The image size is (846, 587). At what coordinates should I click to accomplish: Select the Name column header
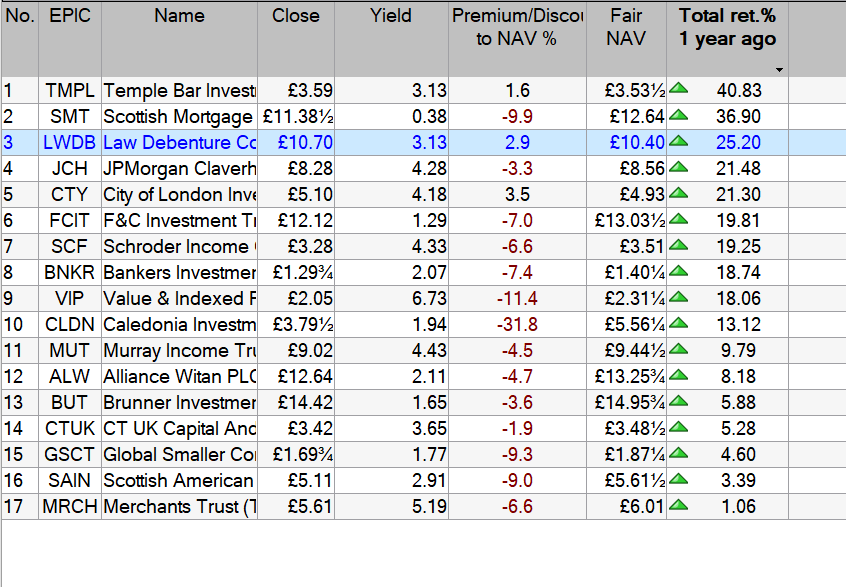pos(179,16)
